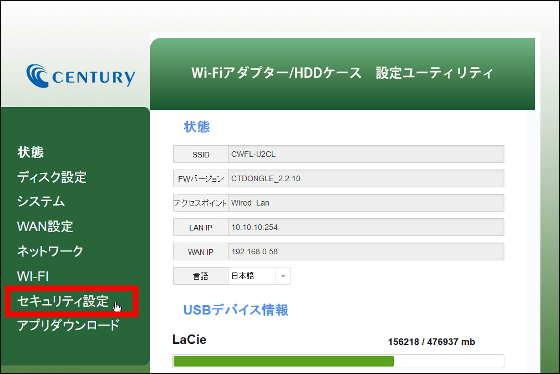The image size is (560, 374).
Task: Open the 言語 language dropdown
Action: coord(259,276)
